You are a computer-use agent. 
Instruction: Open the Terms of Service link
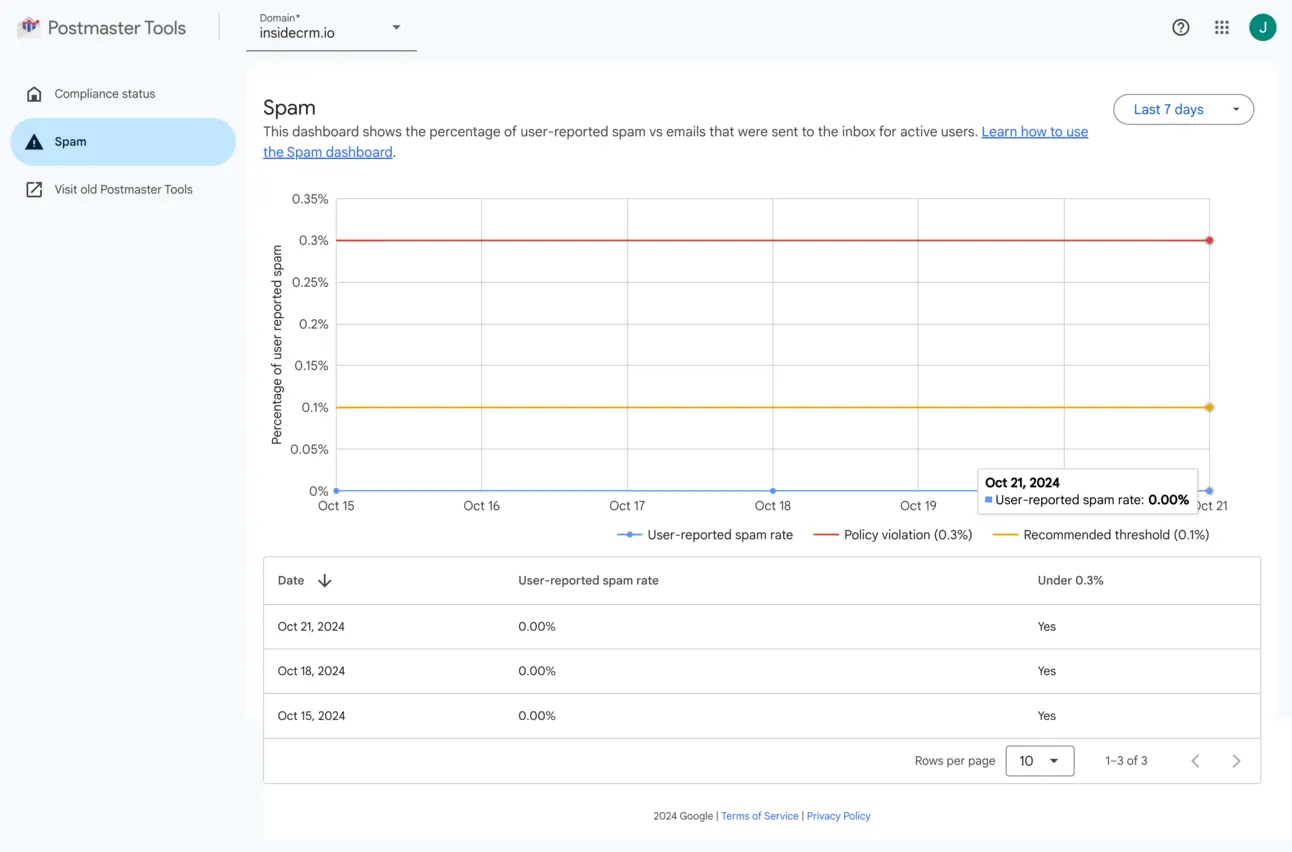(760, 816)
